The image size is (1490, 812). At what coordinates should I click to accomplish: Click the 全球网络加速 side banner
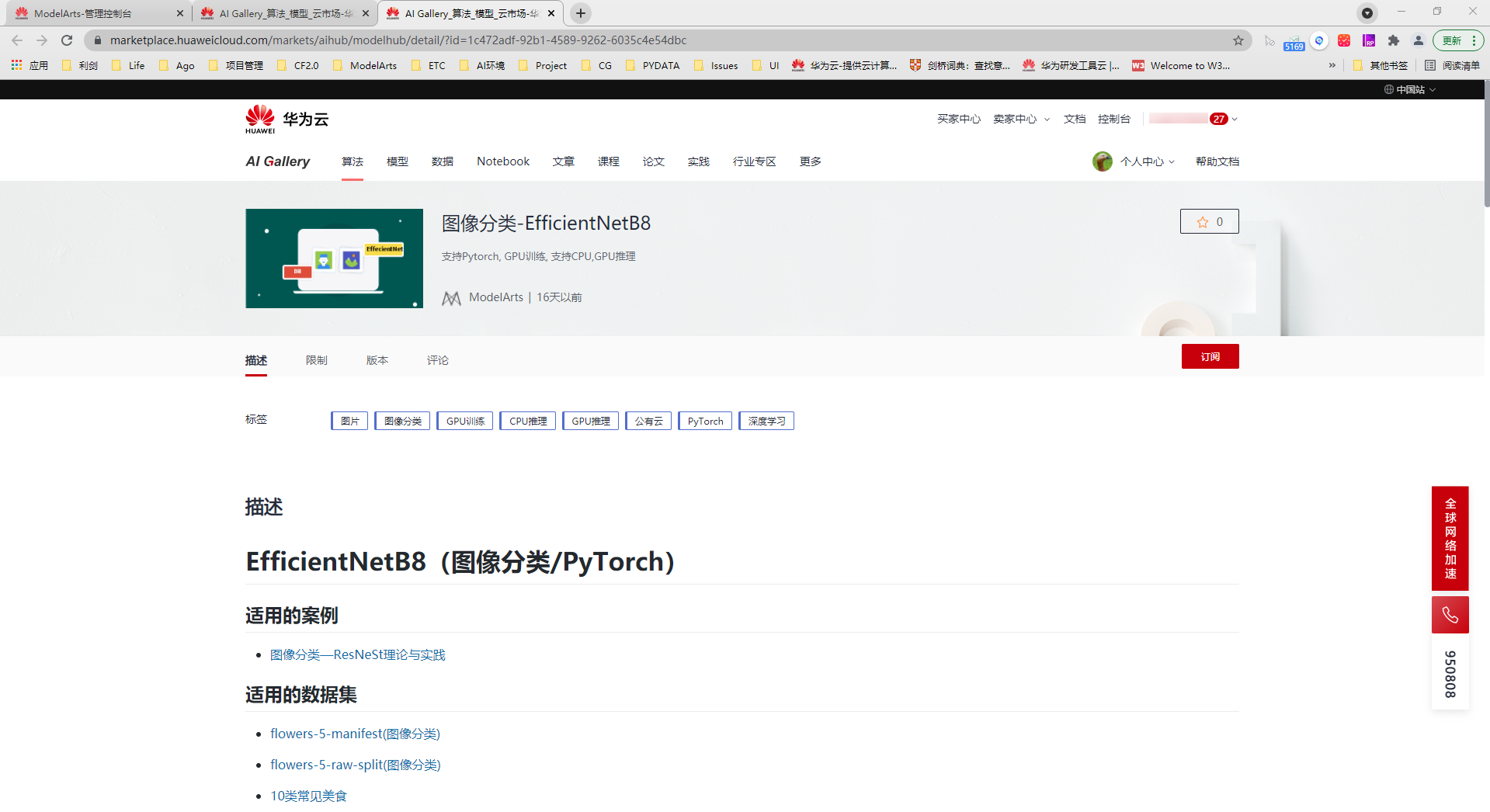[1450, 539]
